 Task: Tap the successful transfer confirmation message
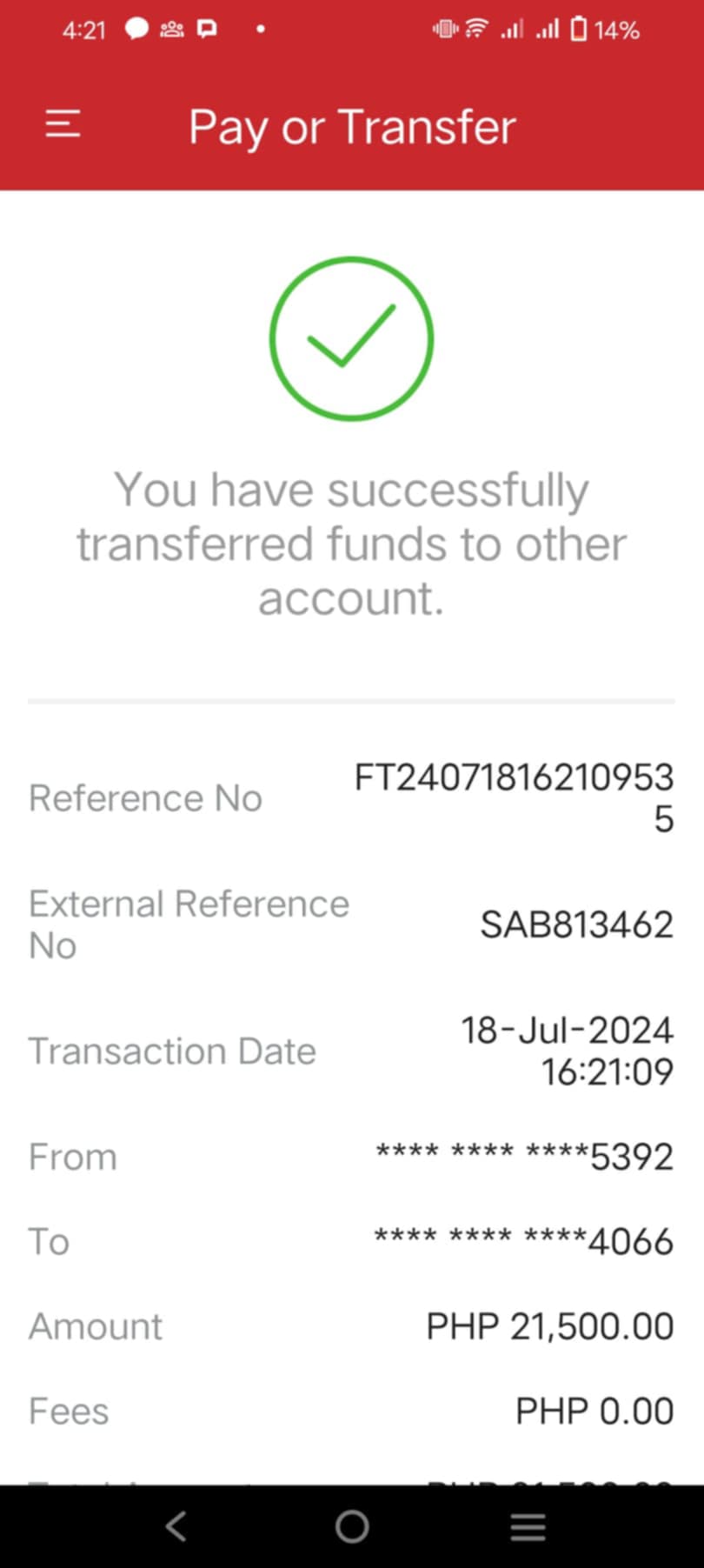tap(351, 544)
